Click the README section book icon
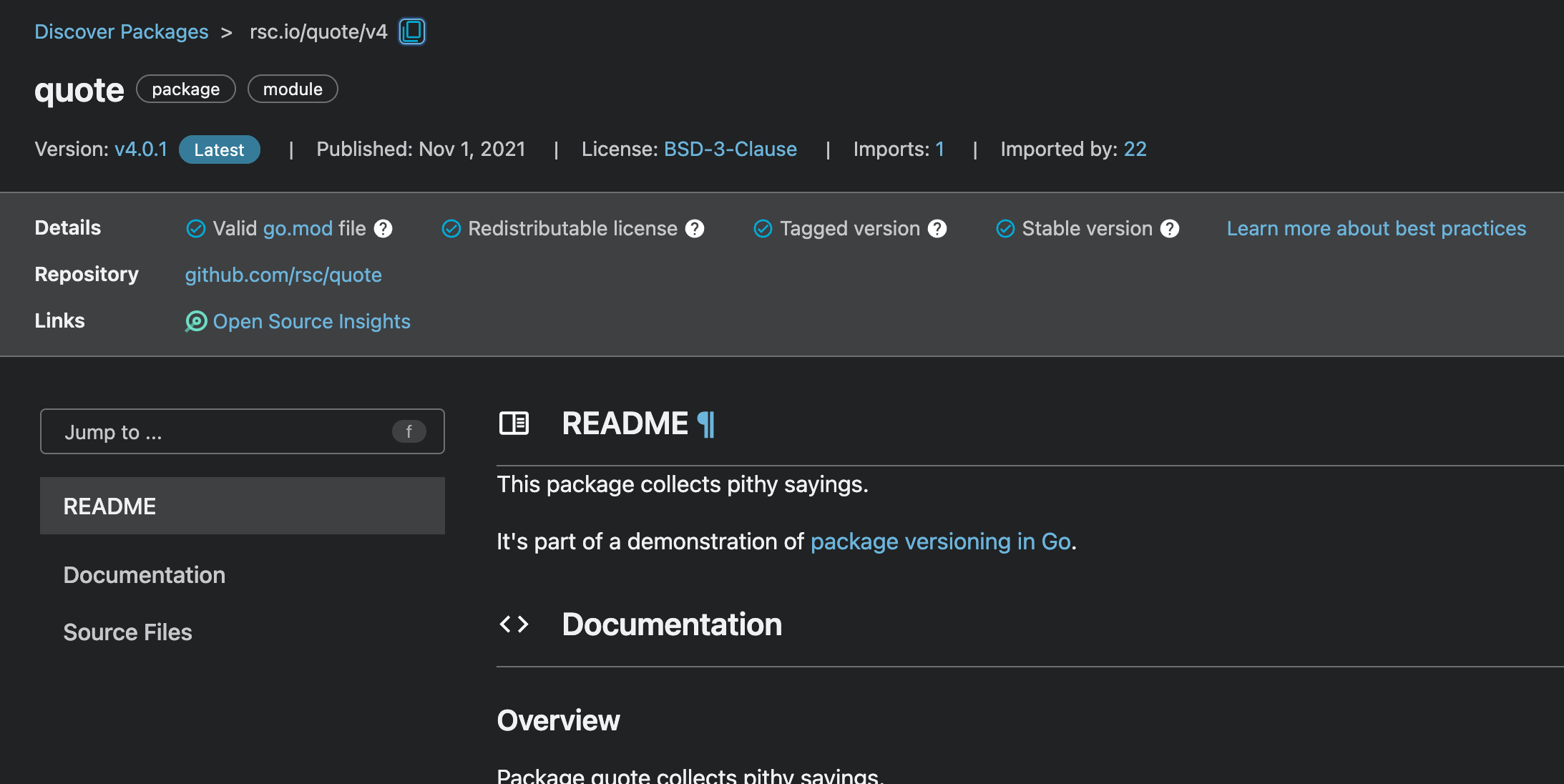1564x784 pixels. (x=514, y=423)
